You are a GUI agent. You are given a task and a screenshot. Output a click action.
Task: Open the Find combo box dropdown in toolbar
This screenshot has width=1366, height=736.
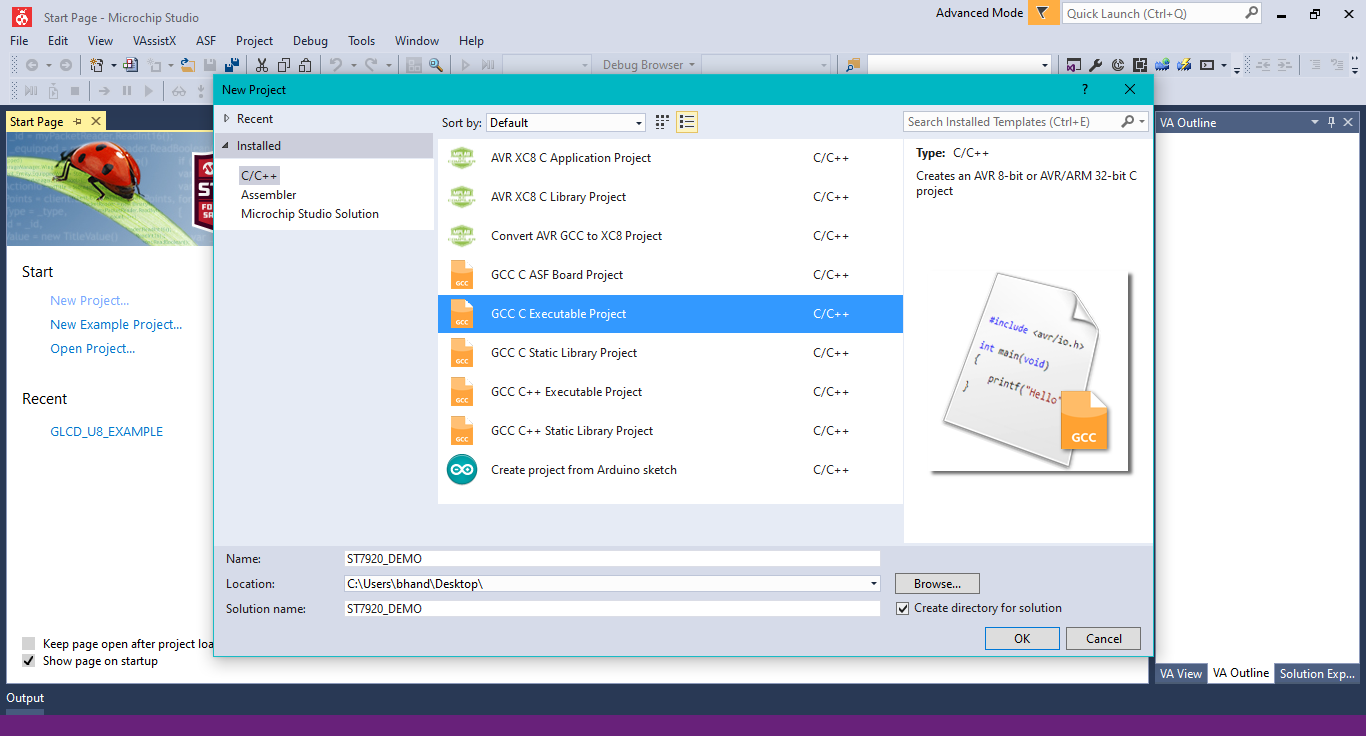tap(1045, 65)
